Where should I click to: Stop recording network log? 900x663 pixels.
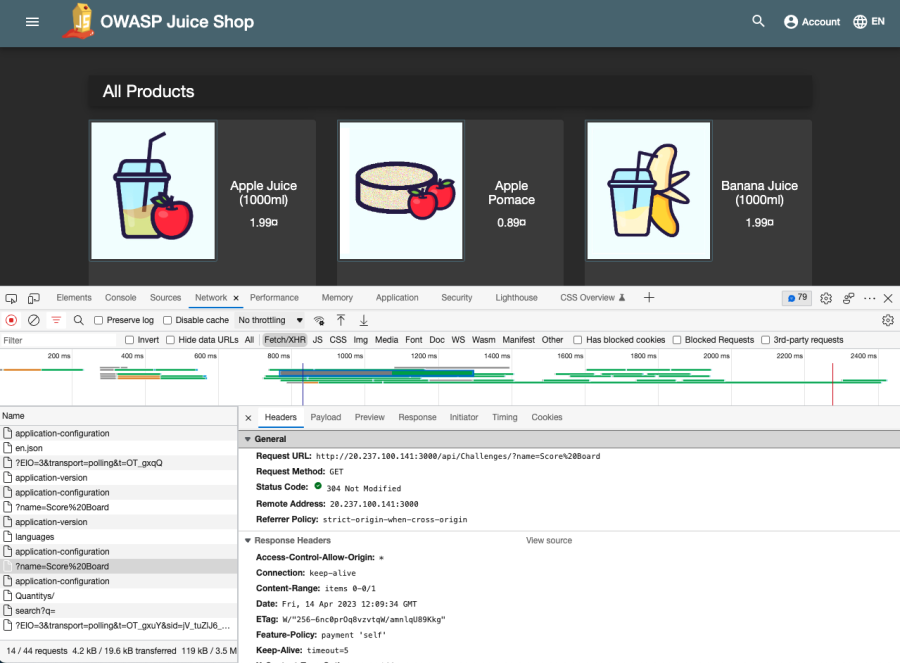tap(12, 320)
